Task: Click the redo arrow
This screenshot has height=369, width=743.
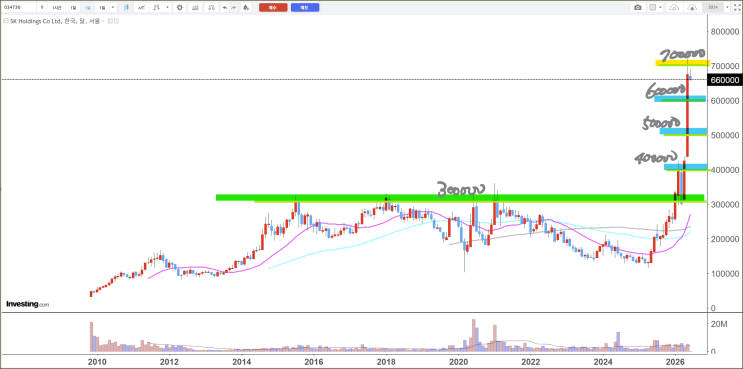Action: click(x=234, y=7)
